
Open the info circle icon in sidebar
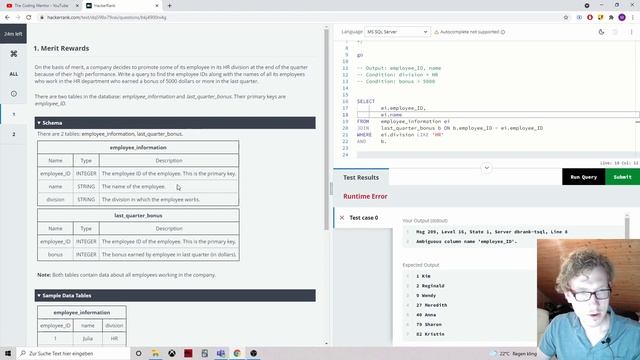(13, 93)
